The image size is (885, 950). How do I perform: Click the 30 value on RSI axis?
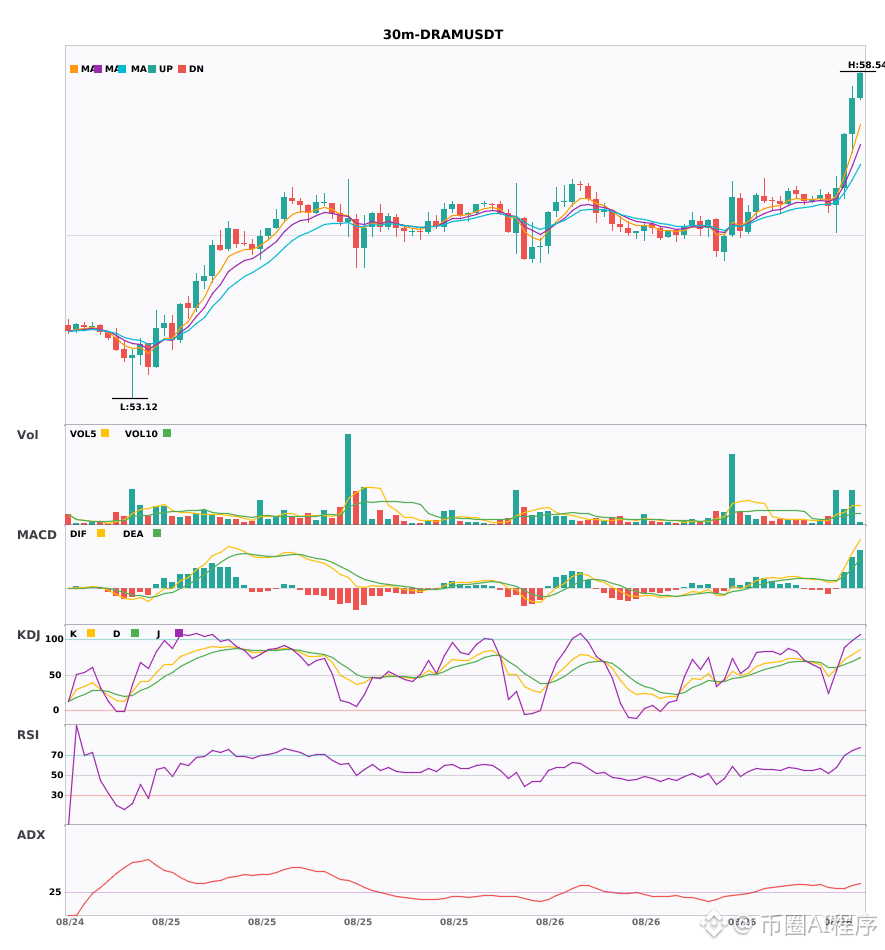[58, 795]
